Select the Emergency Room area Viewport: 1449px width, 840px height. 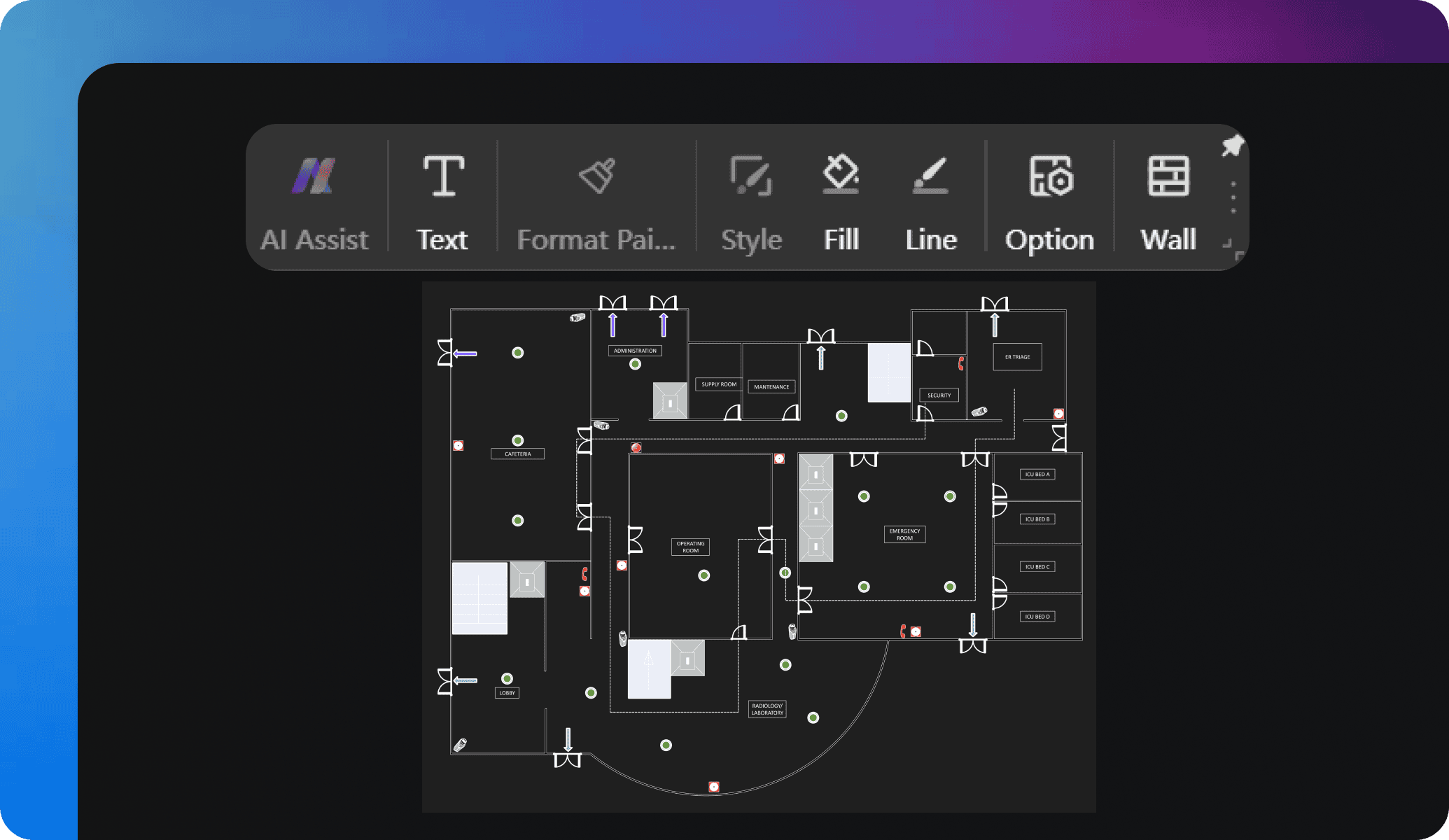tap(905, 530)
